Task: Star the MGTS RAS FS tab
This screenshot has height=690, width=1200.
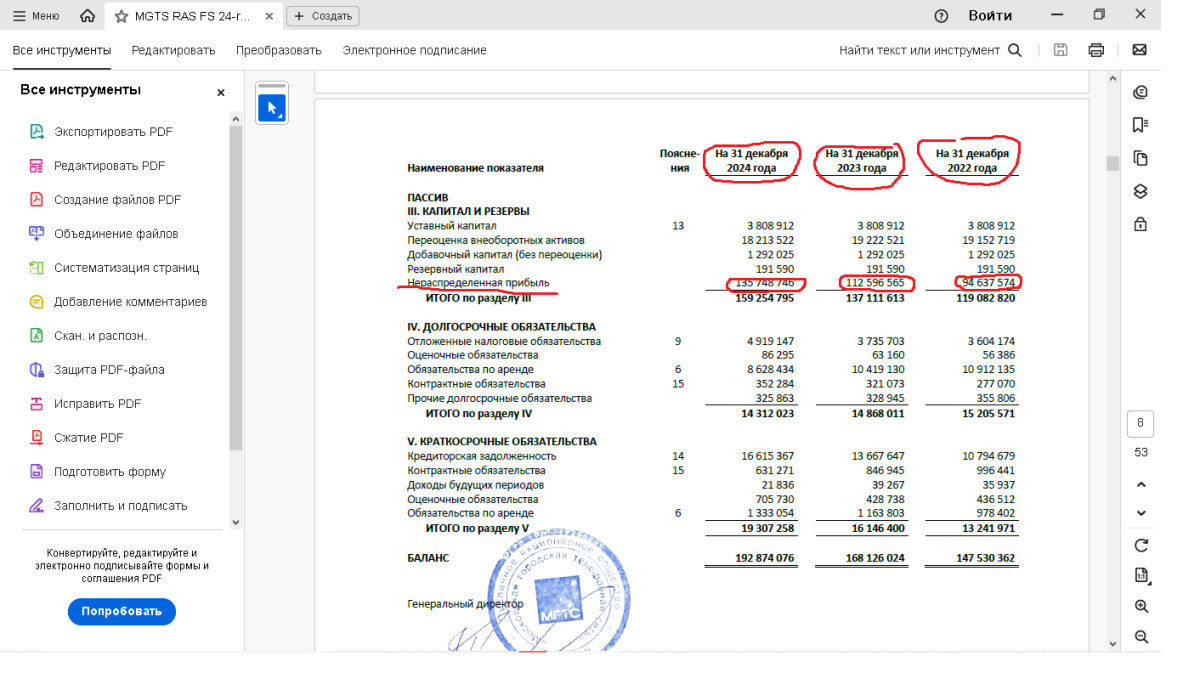Action: point(122,16)
